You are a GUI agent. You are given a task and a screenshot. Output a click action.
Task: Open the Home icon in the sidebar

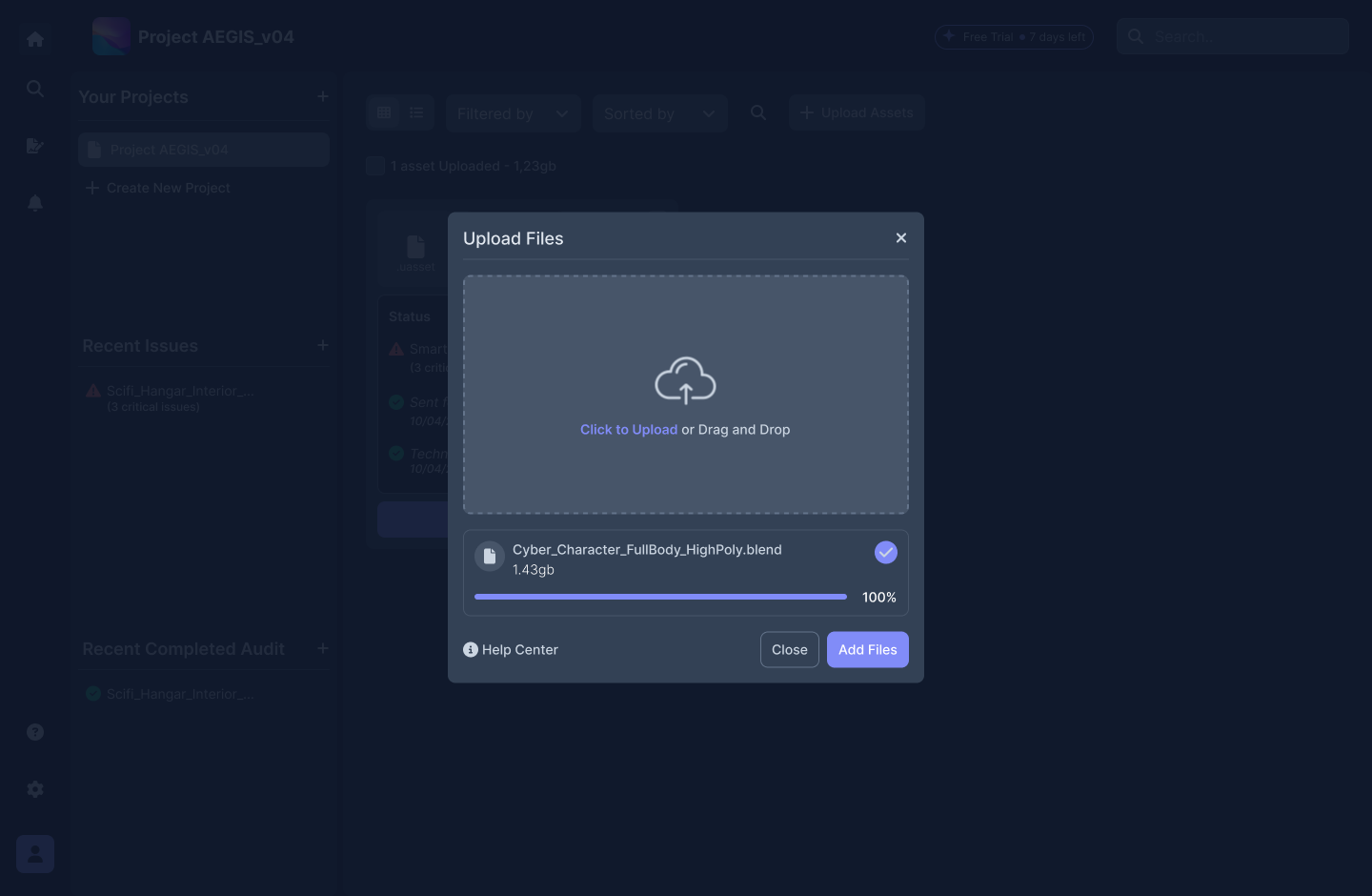click(35, 39)
